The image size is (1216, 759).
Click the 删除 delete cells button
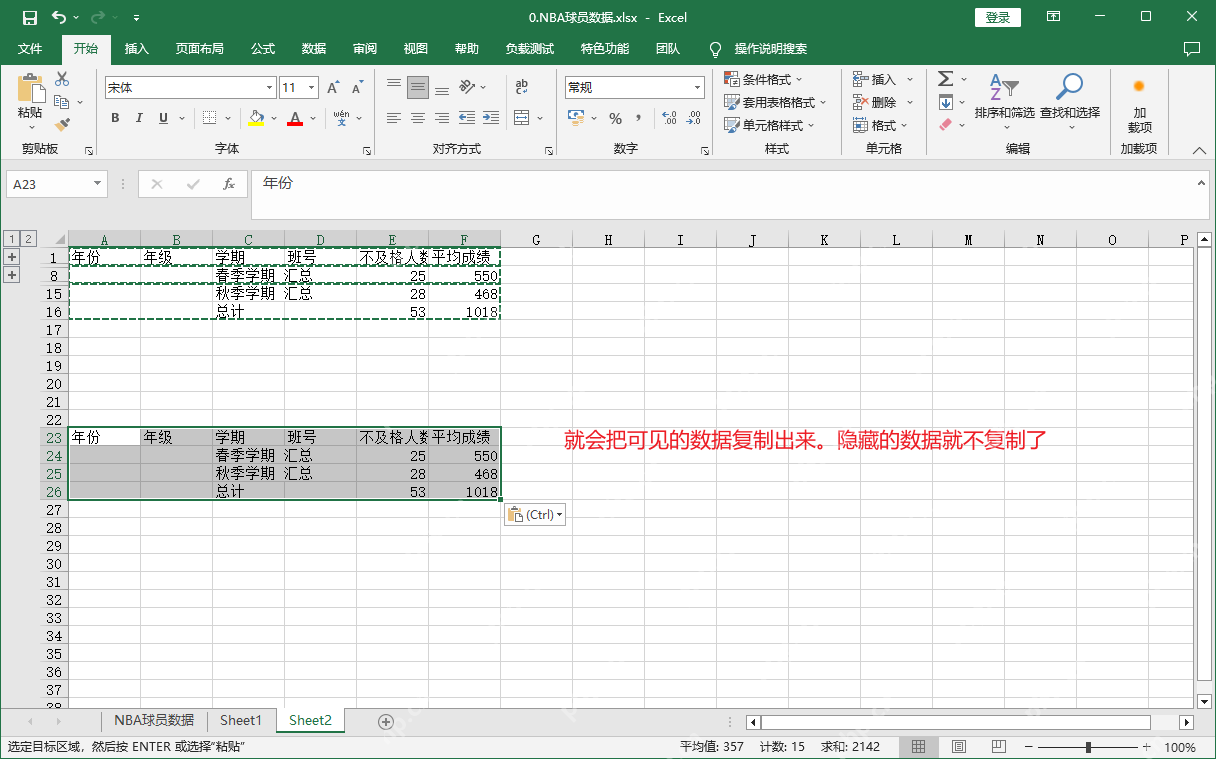click(x=883, y=102)
